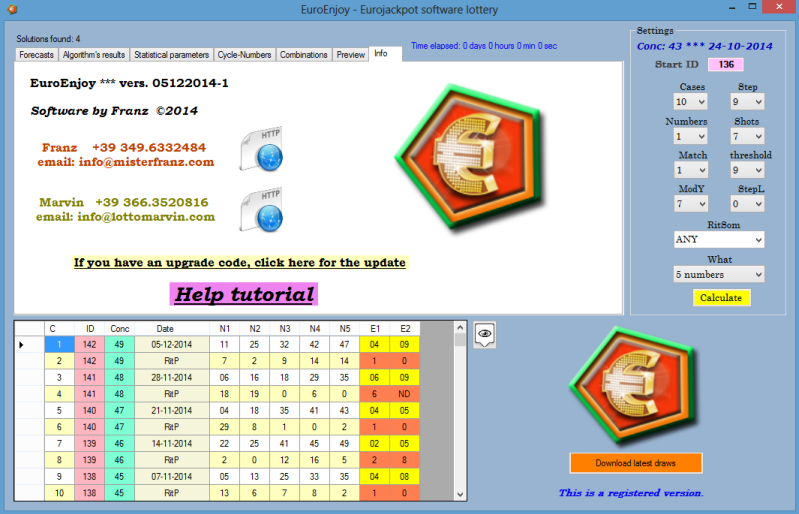Click the Date column header
This screenshot has width=799, height=514.
coord(172,329)
